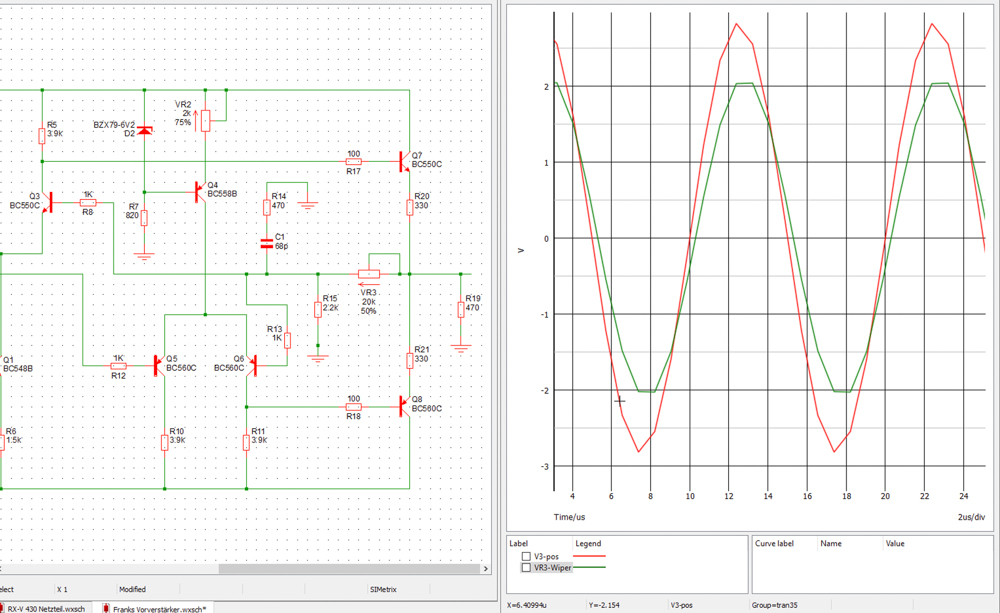Screen dimensions: 1000x613
Task: Click 'Y=-2.154' status bar value
Action: (x=603, y=605)
